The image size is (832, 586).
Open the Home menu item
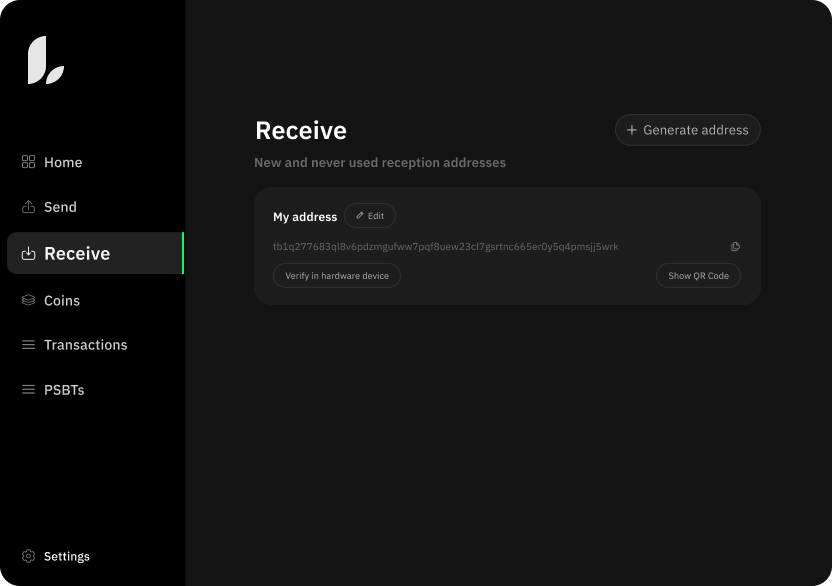[63, 162]
